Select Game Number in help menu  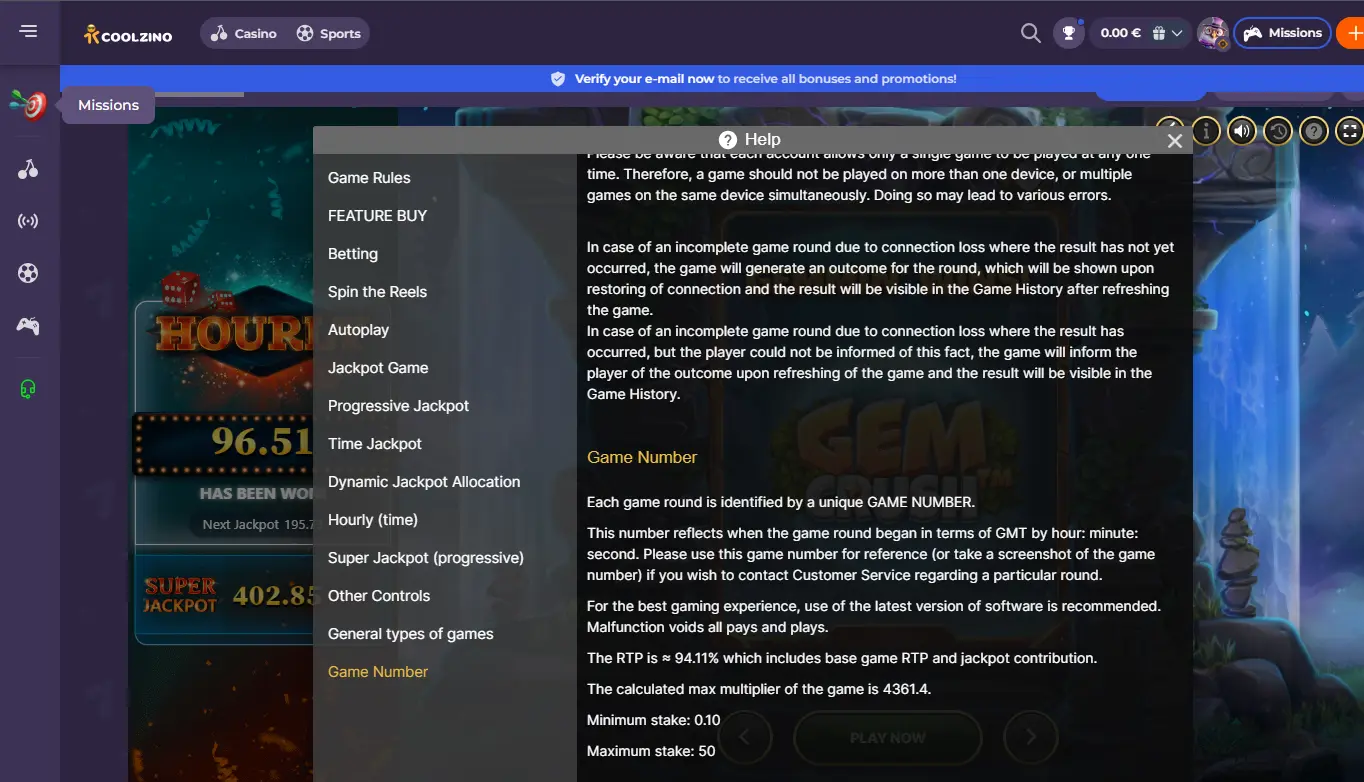pyautogui.click(x=378, y=672)
